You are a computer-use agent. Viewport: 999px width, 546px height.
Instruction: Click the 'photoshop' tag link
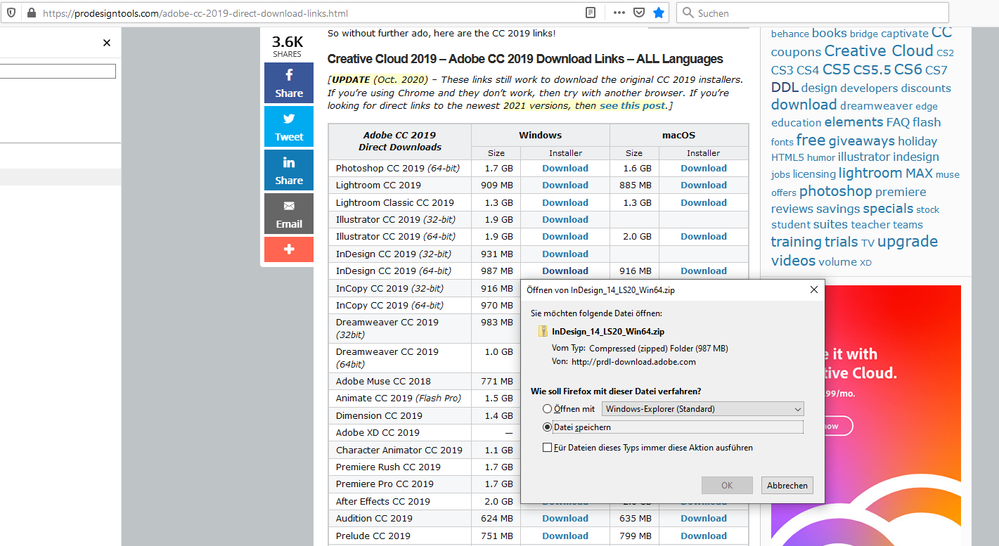click(x=835, y=191)
